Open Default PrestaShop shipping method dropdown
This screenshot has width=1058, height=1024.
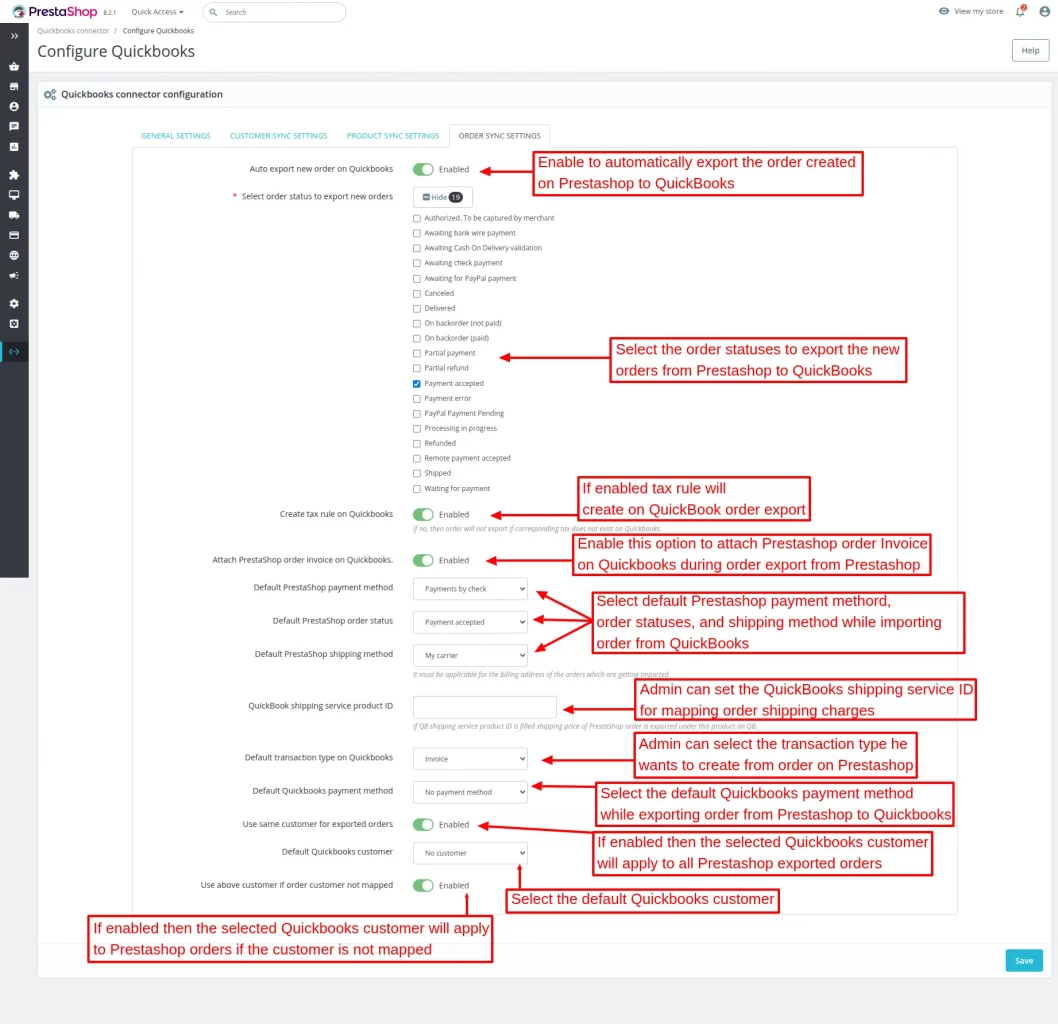[470, 655]
